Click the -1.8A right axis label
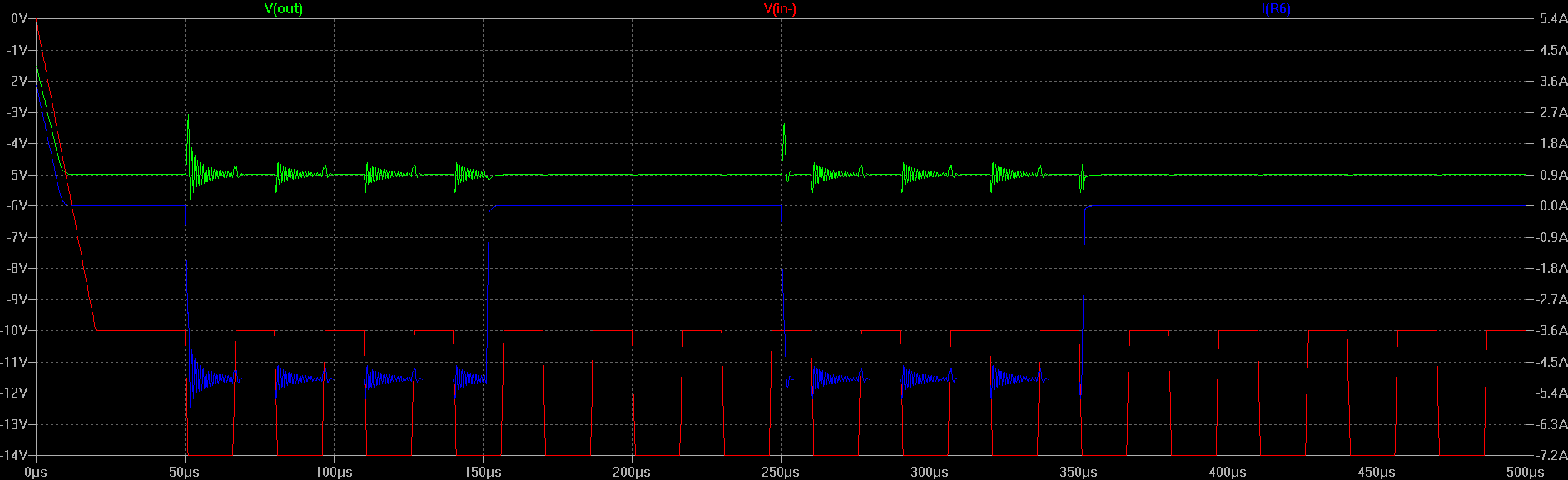This screenshot has width=1568, height=480. [1551, 268]
